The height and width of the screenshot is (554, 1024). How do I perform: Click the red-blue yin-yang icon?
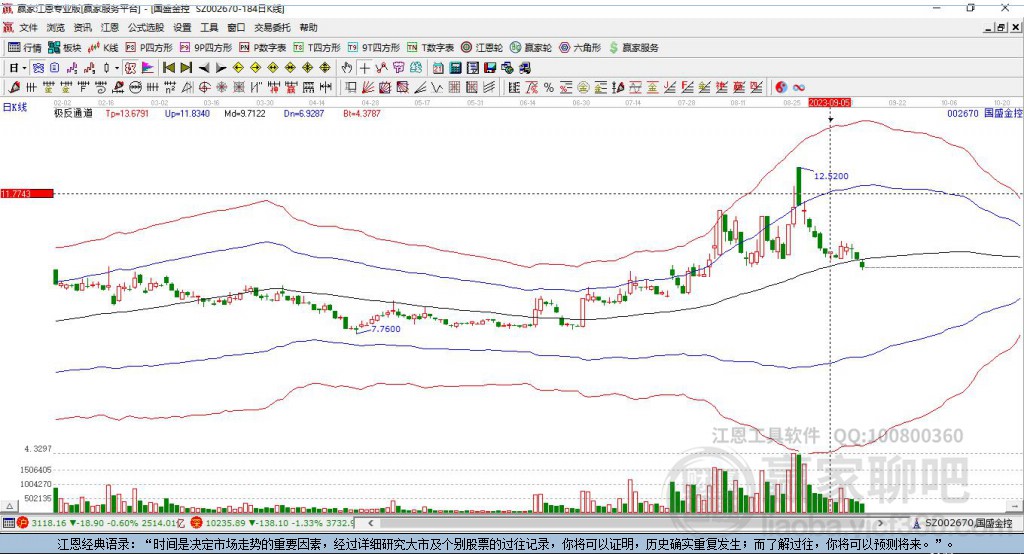[780, 88]
